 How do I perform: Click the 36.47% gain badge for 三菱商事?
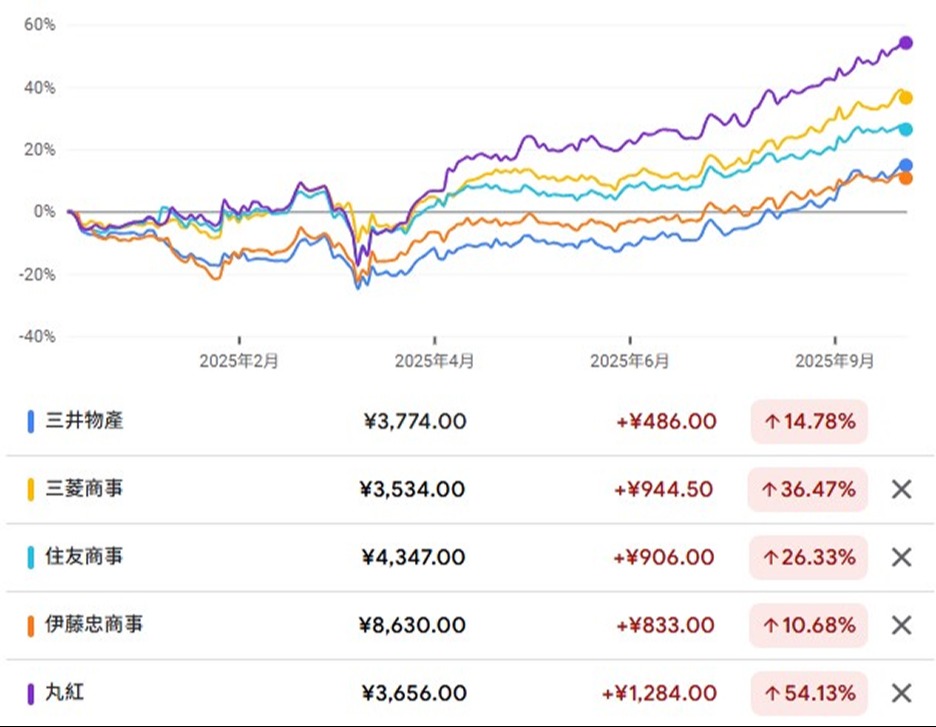(808, 490)
